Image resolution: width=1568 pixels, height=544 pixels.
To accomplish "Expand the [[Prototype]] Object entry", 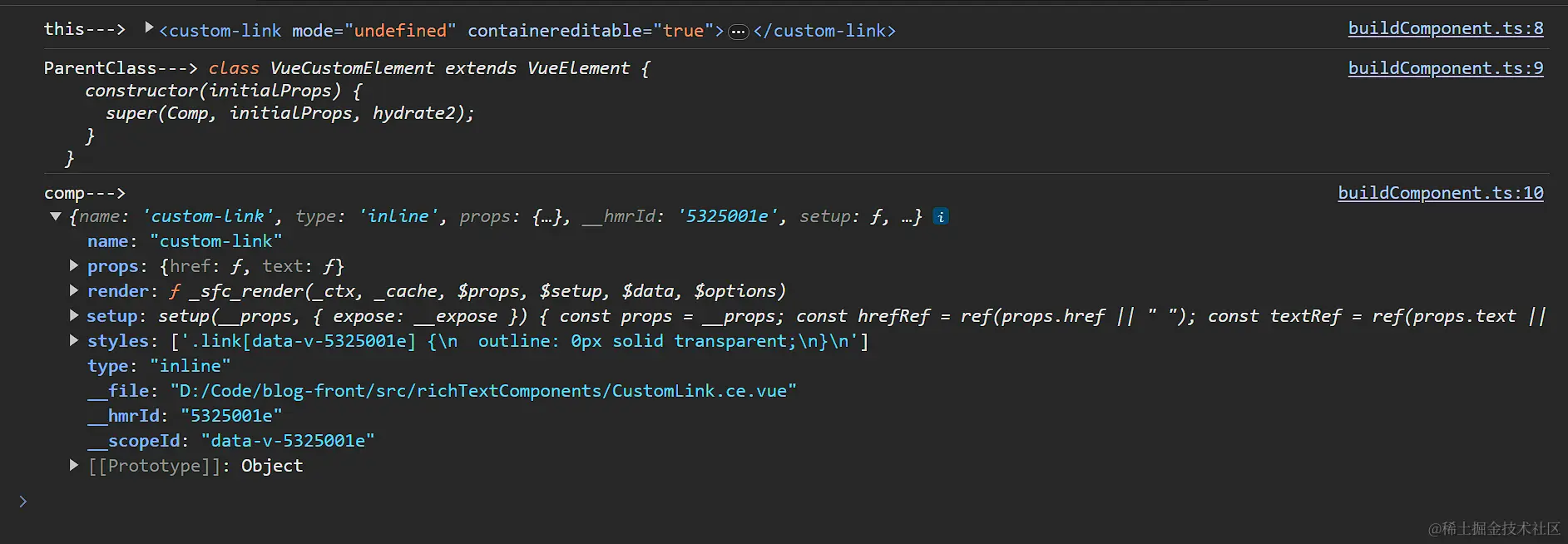I will [x=74, y=466].
